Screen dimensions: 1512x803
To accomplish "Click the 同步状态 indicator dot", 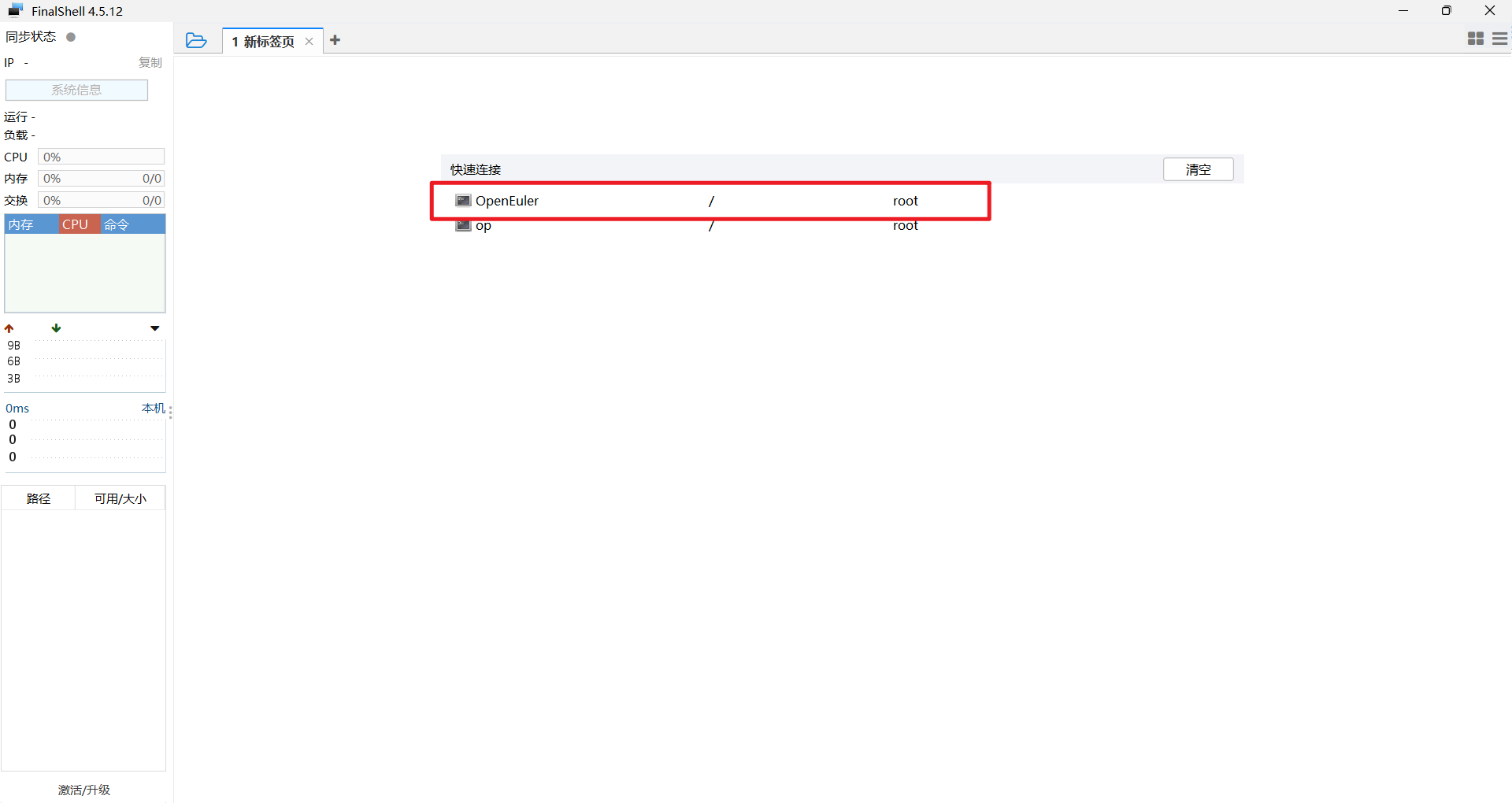I will [x=71, y=37].
